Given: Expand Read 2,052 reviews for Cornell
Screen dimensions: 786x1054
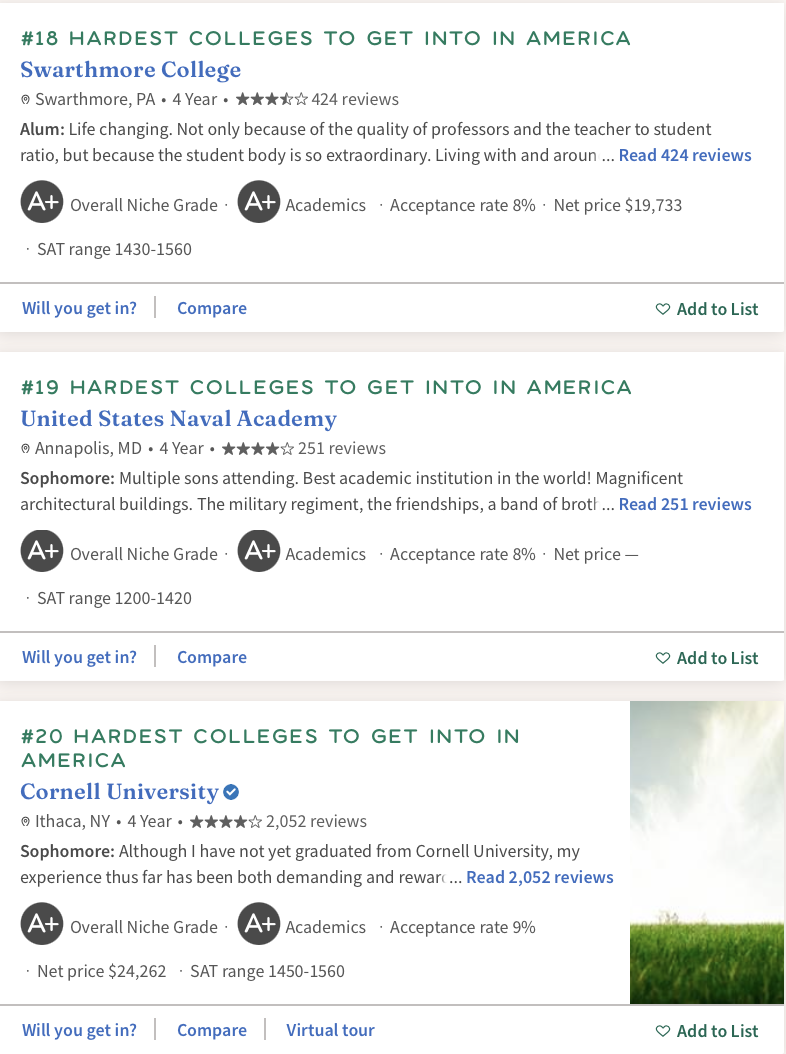Looking at the screenshot, I should pos(540,877).
